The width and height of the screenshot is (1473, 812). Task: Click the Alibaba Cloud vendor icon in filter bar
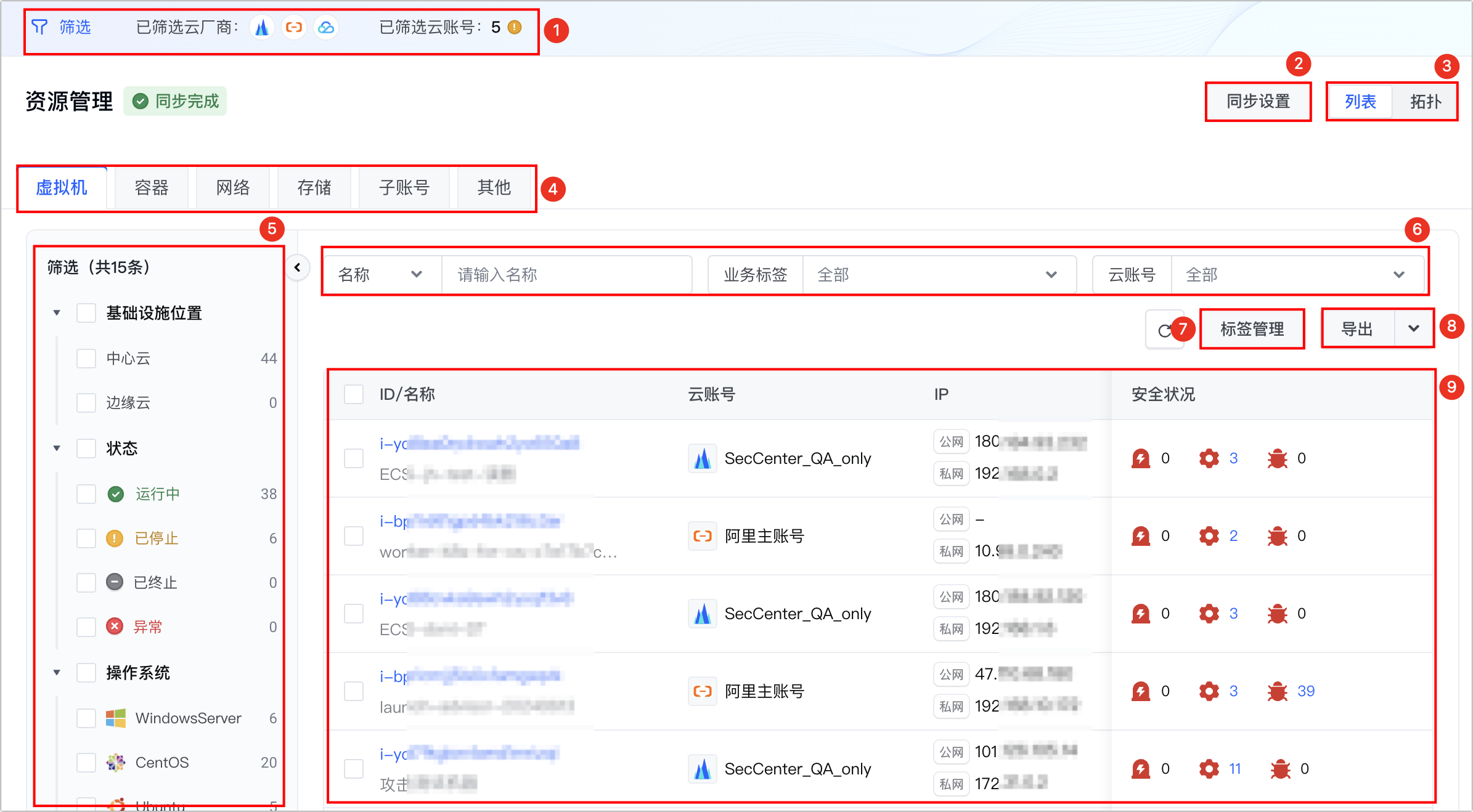coord(294,27)
